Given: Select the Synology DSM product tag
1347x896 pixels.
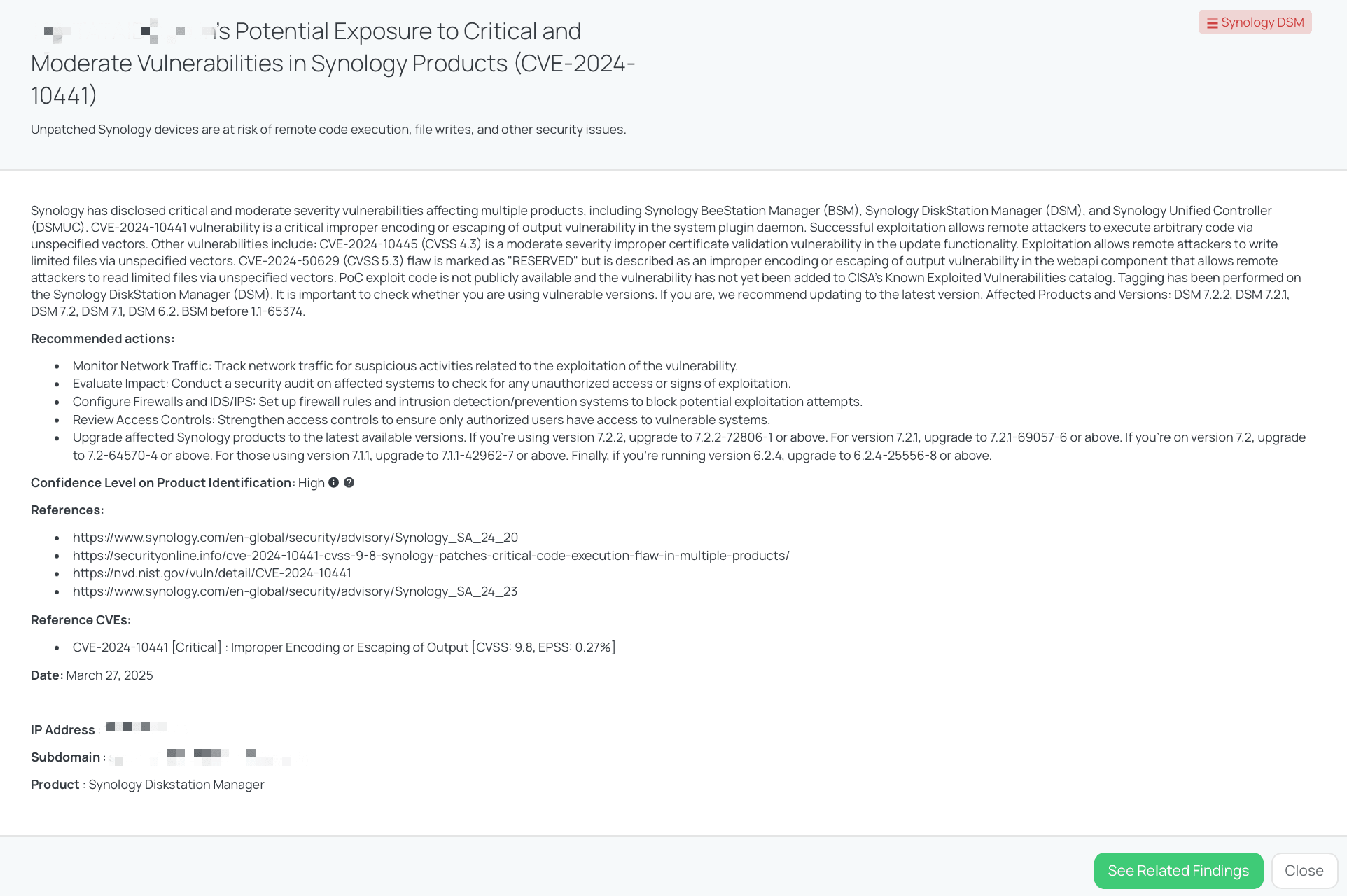Looking at the screenshot, I should tap(1255, 22).
